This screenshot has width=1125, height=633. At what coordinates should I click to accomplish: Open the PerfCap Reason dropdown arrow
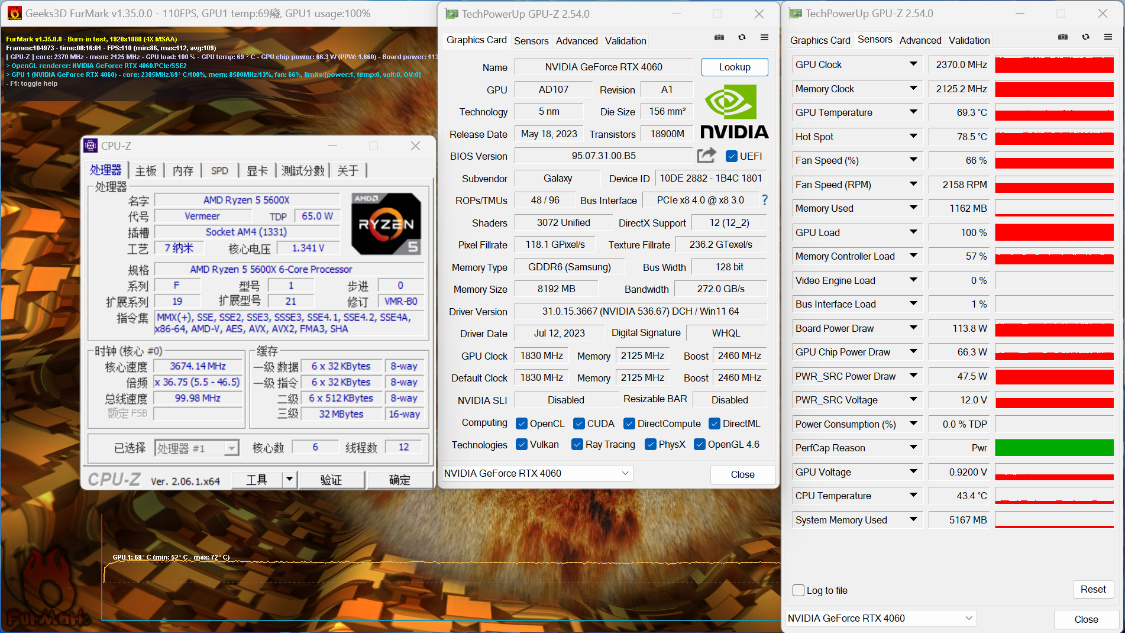[x=913, y=447]
